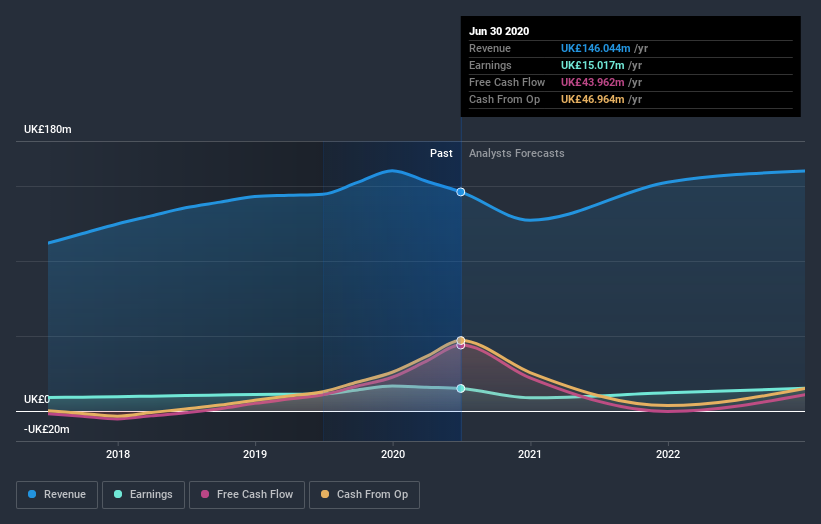821x524 pixels.
Task: Click the 2021 x-axis label
Action: tap(530, 454)
